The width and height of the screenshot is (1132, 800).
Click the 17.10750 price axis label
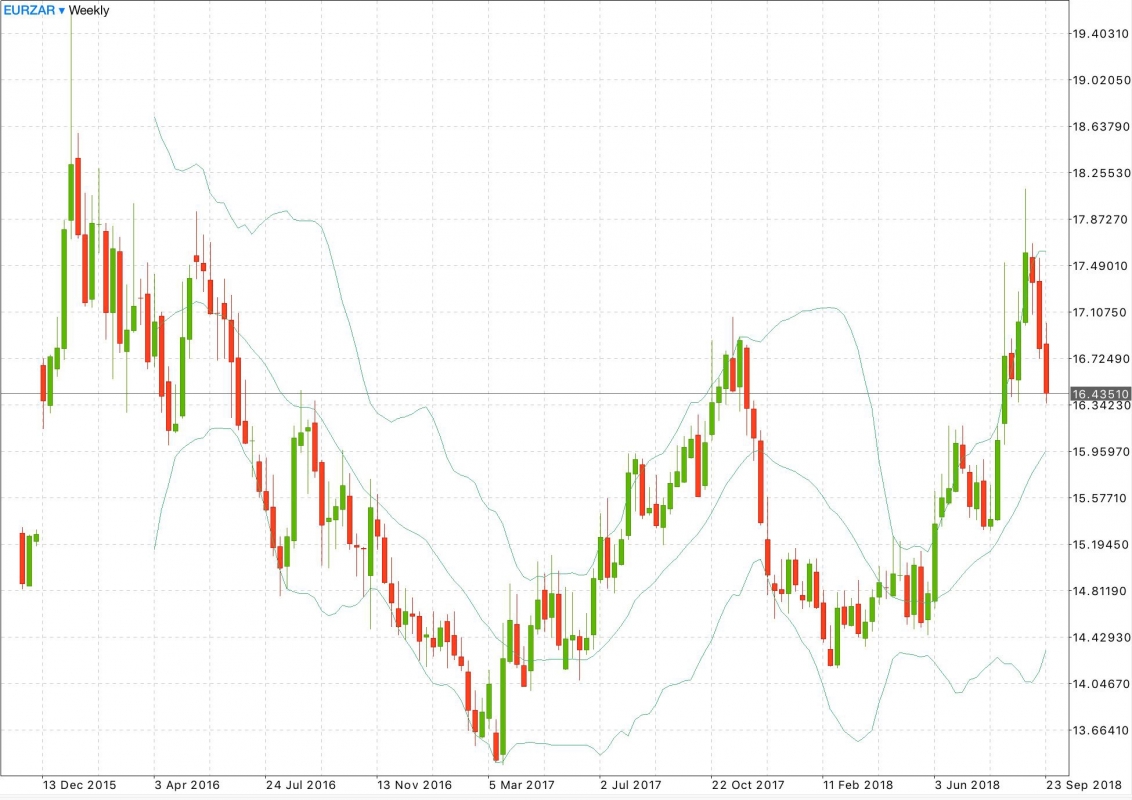(1100, 313)
